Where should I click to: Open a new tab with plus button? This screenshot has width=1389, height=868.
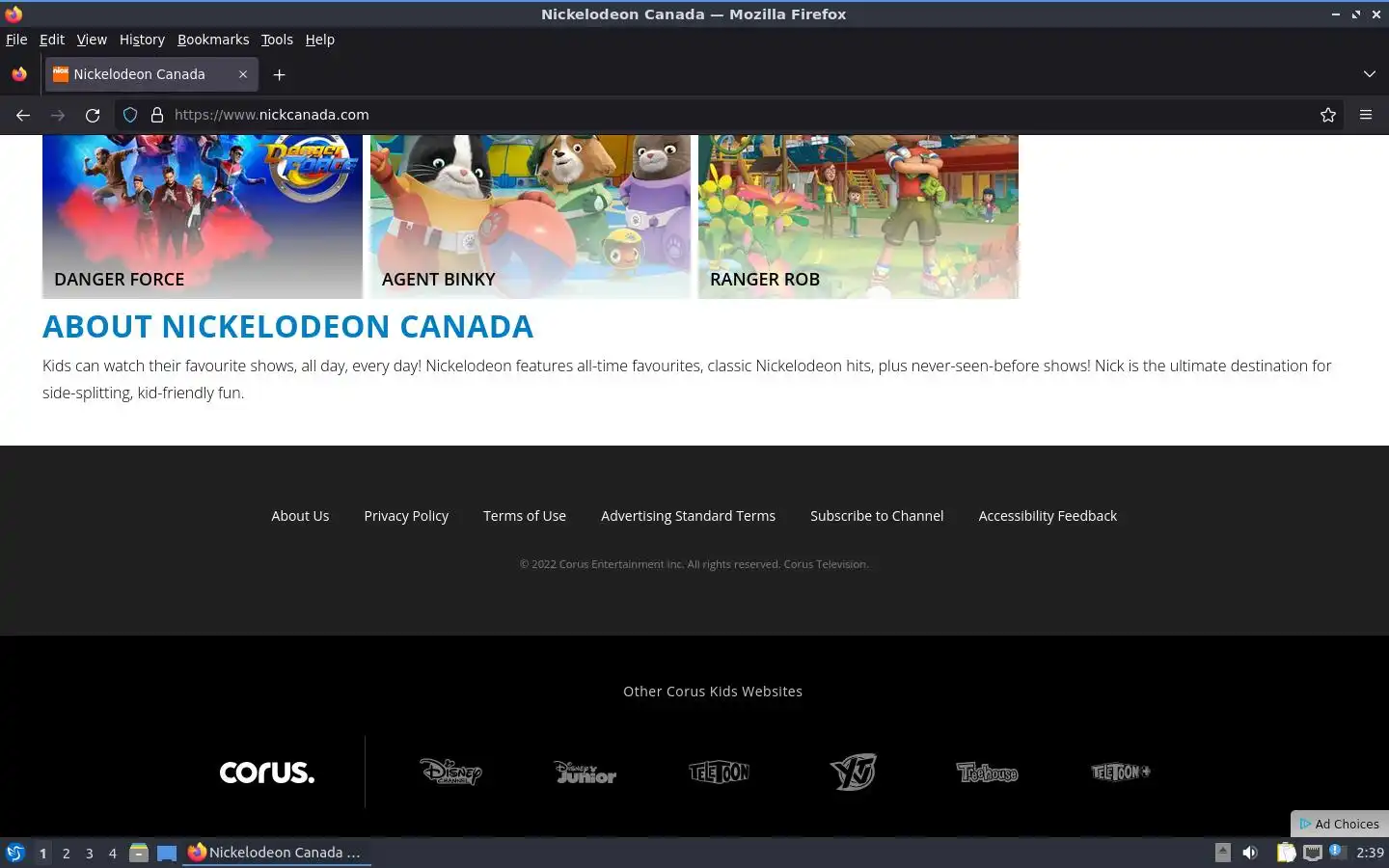coord(279,74)
